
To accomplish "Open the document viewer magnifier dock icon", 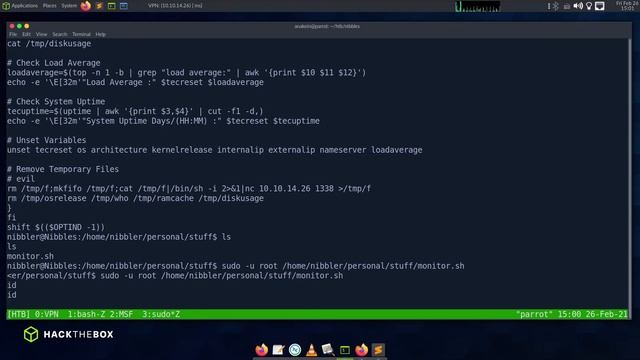I will (x=328, y=350).
